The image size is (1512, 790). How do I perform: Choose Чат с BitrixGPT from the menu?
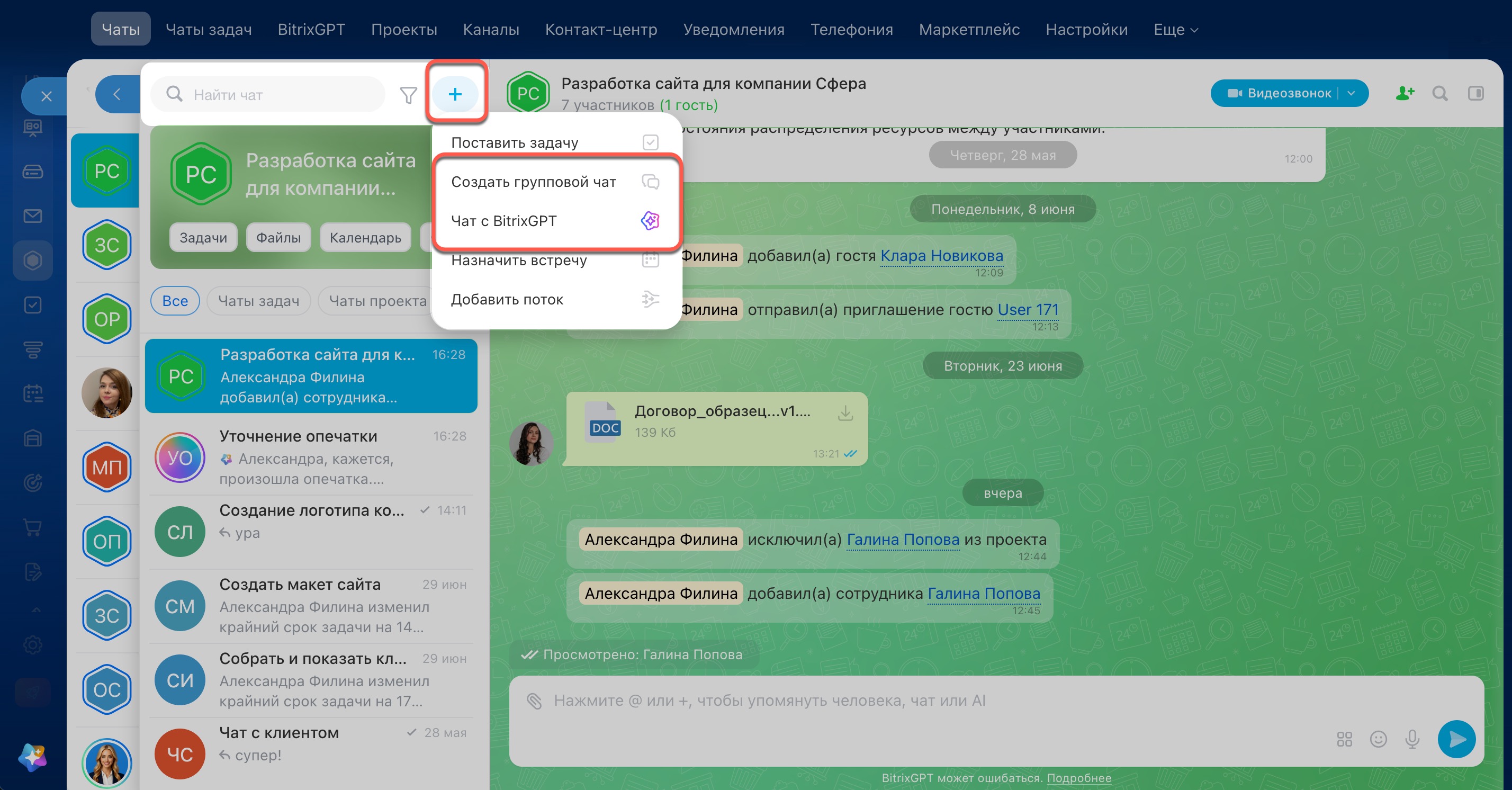tap(556, 221)
